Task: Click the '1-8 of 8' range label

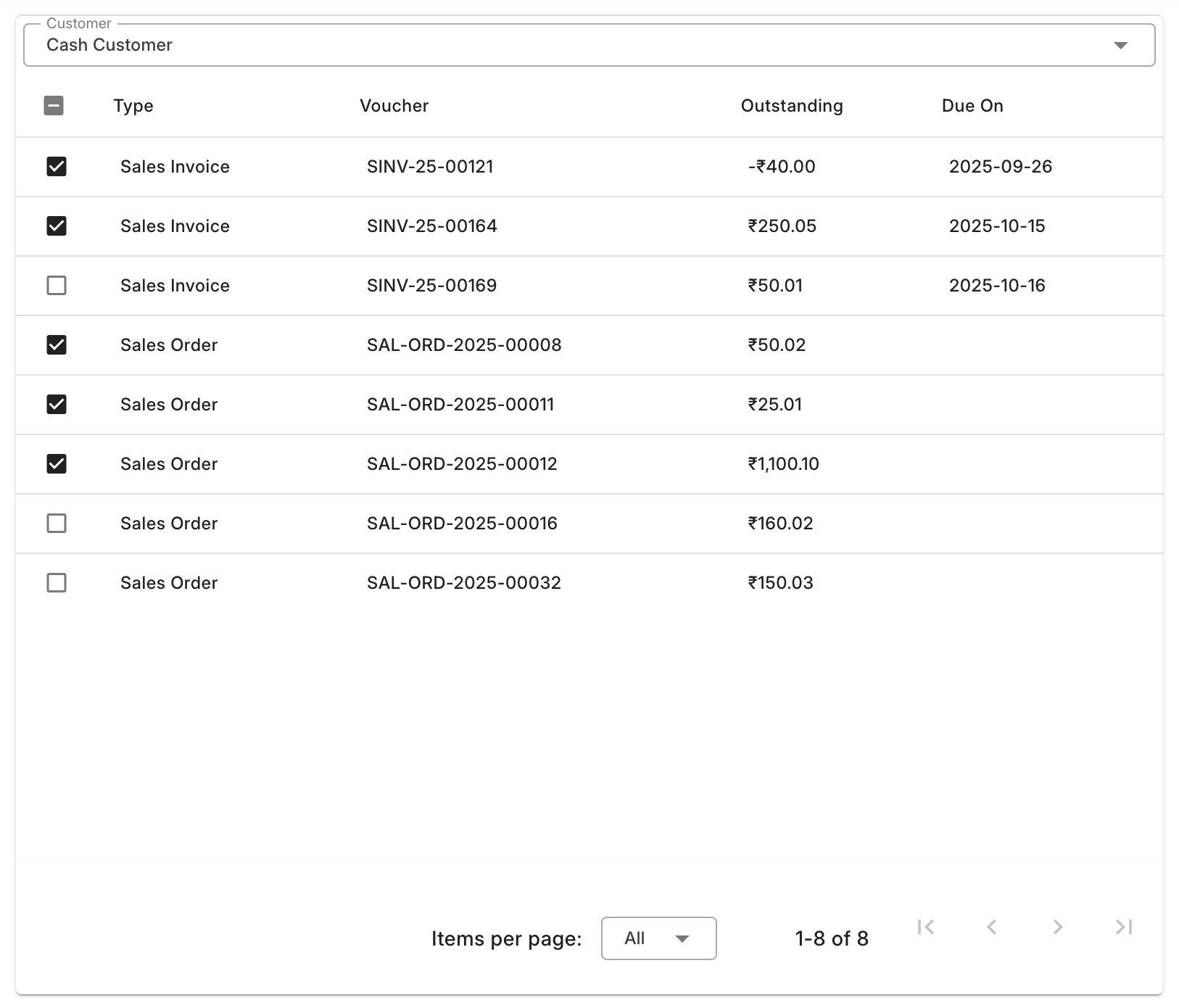Action: (832, 938)
